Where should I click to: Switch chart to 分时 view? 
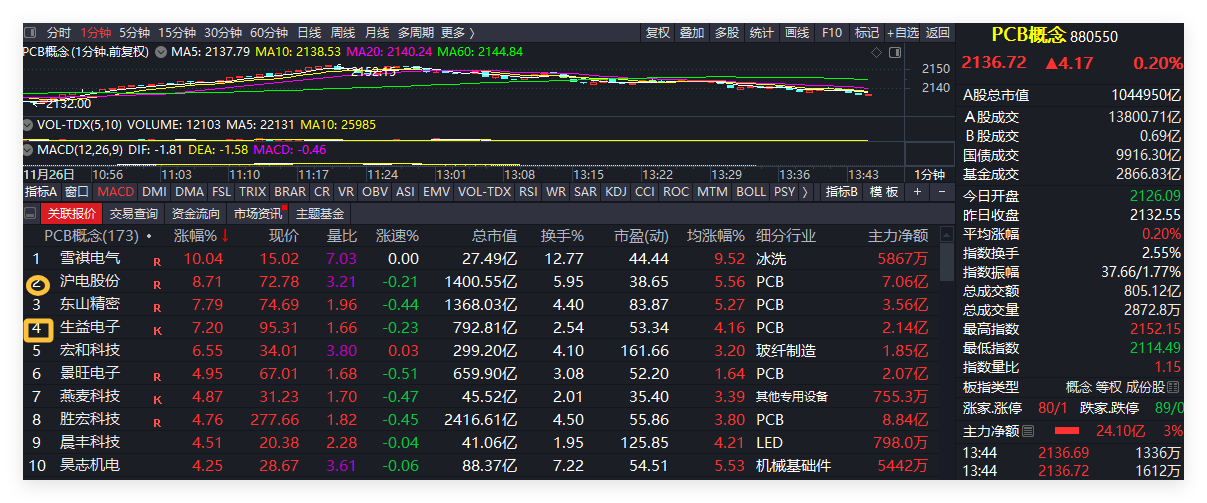point(58,33)
